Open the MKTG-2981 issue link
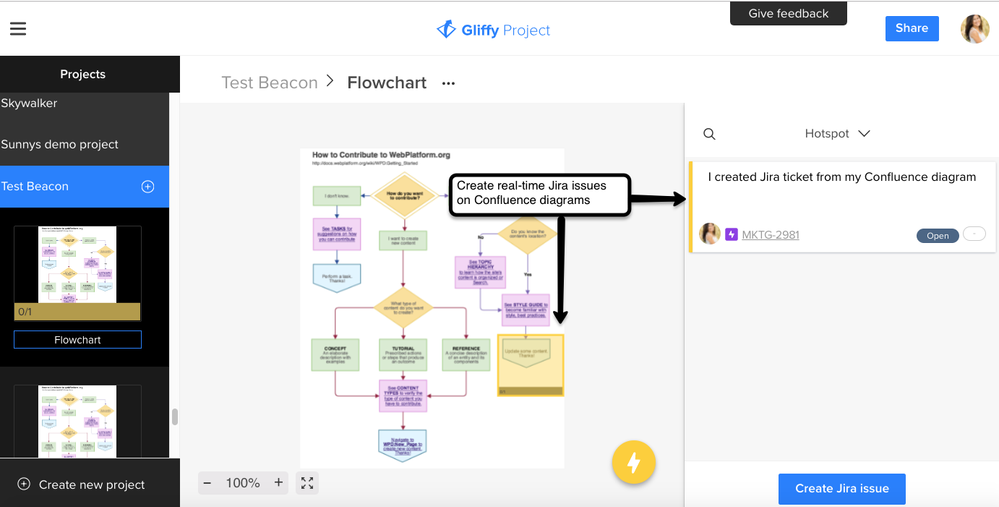The height and width of the screenshot is (507, 999). pos(770,235)
